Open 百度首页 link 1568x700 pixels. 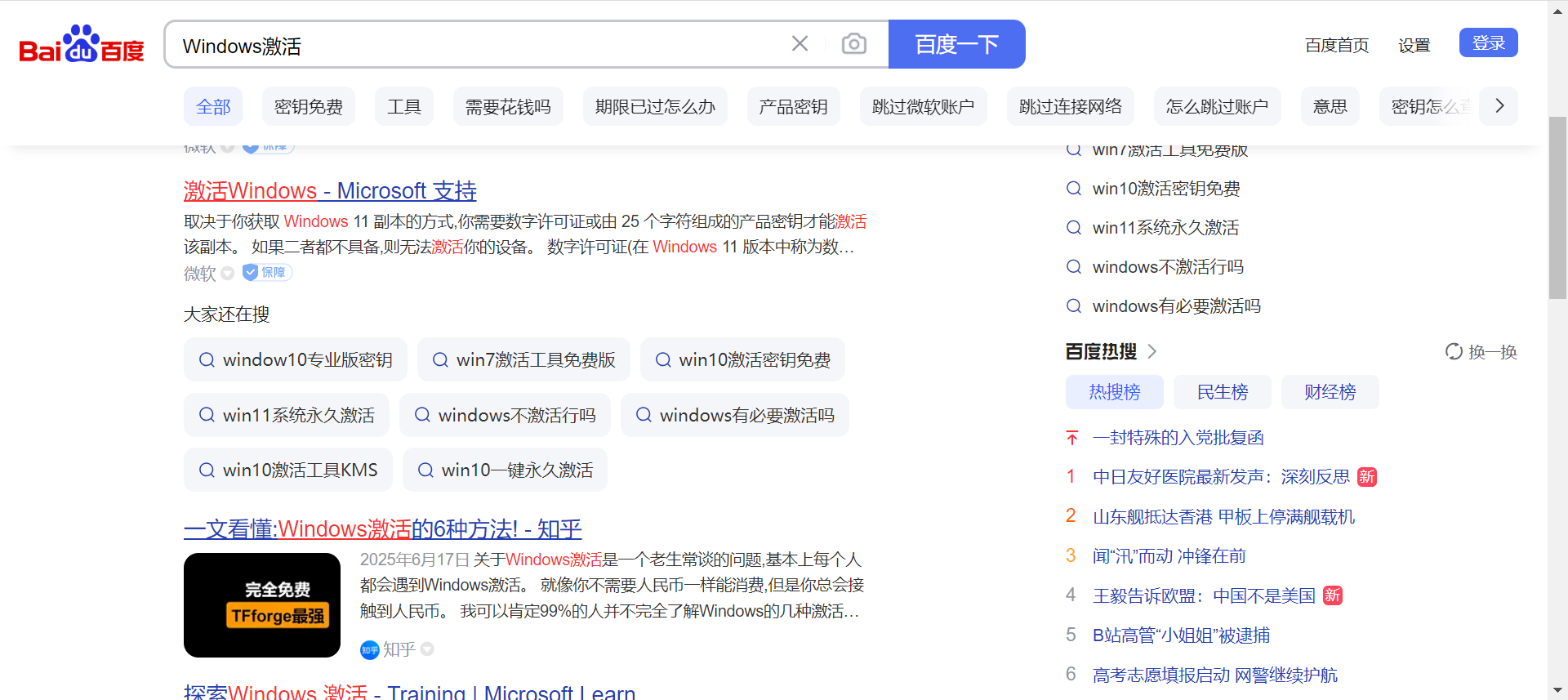(1336, 45)
